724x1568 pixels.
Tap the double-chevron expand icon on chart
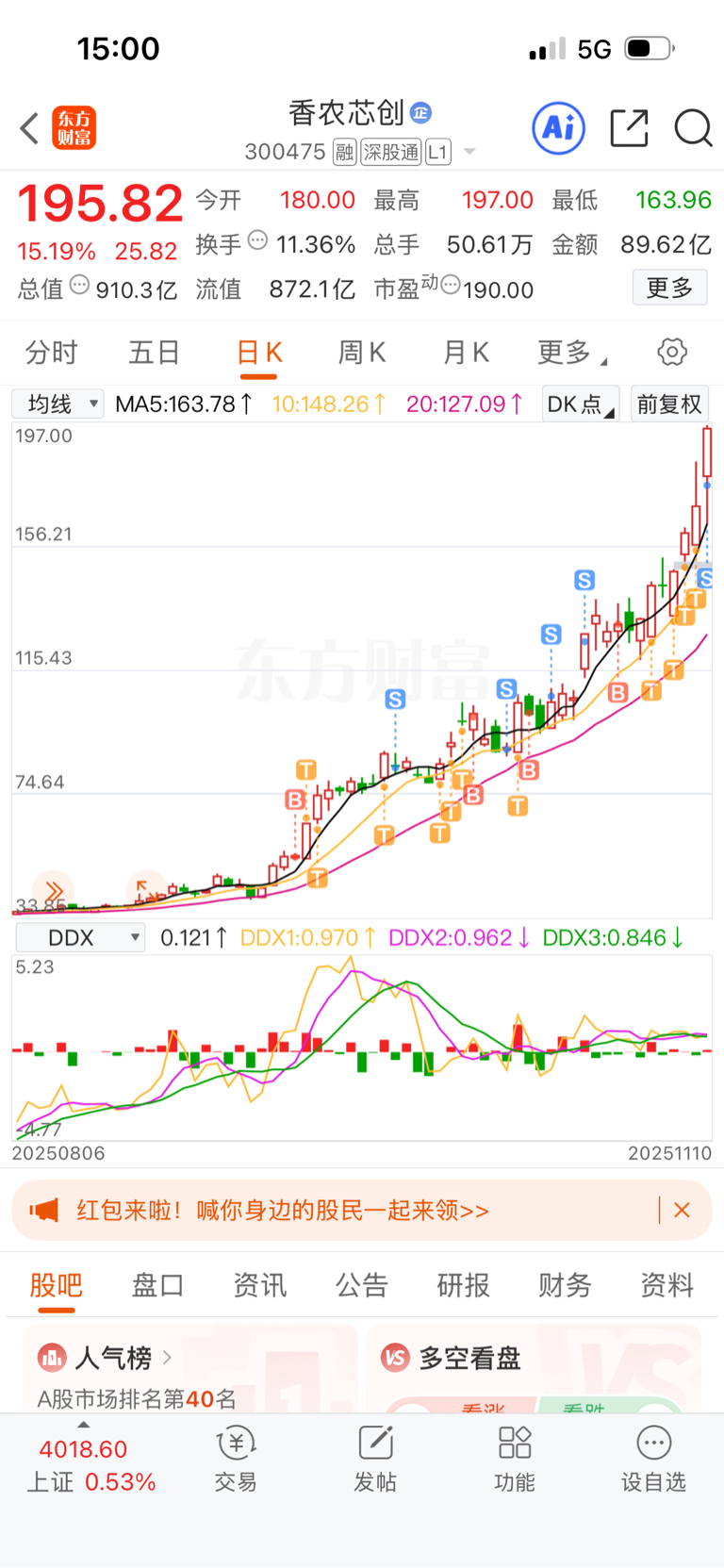(53, 891)
